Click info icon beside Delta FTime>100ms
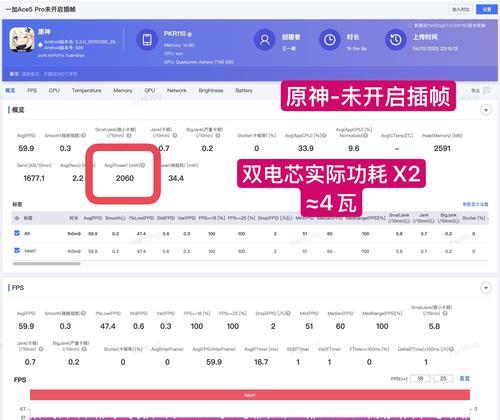The width and height of the screenshot is (500, 420). click(451, 349)
